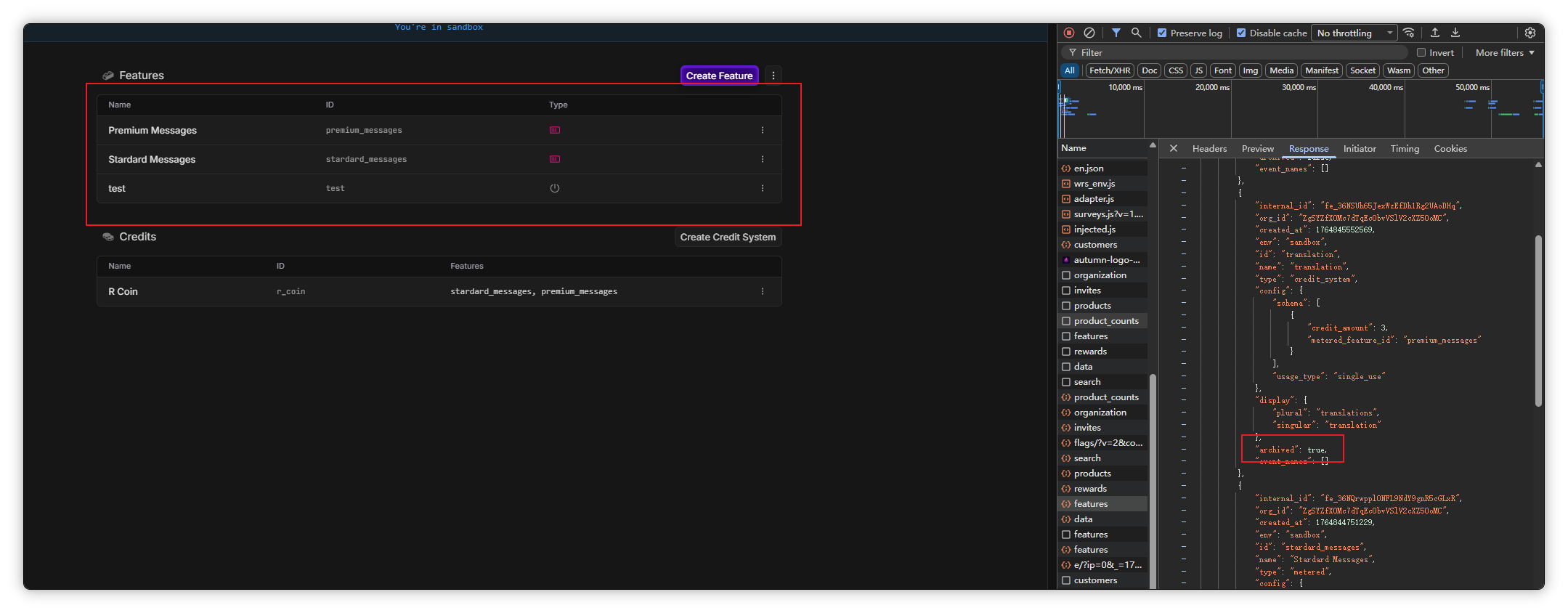
Task: Click metered type icon for Stardard Messages
Action: pyautogui.click(x=555, y=159)
